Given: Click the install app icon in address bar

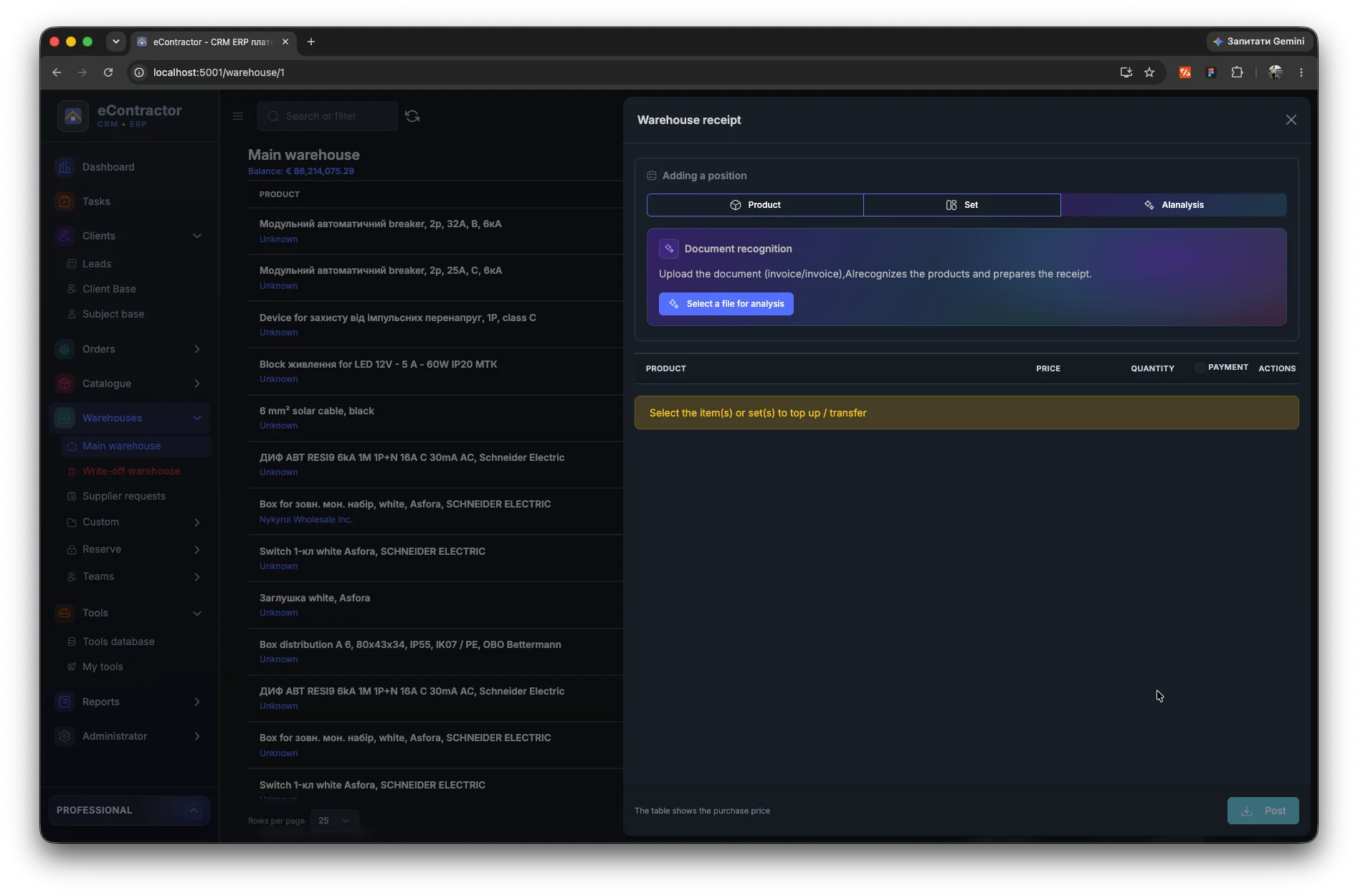Looking at the screenshot, I should coord(1126,72).
